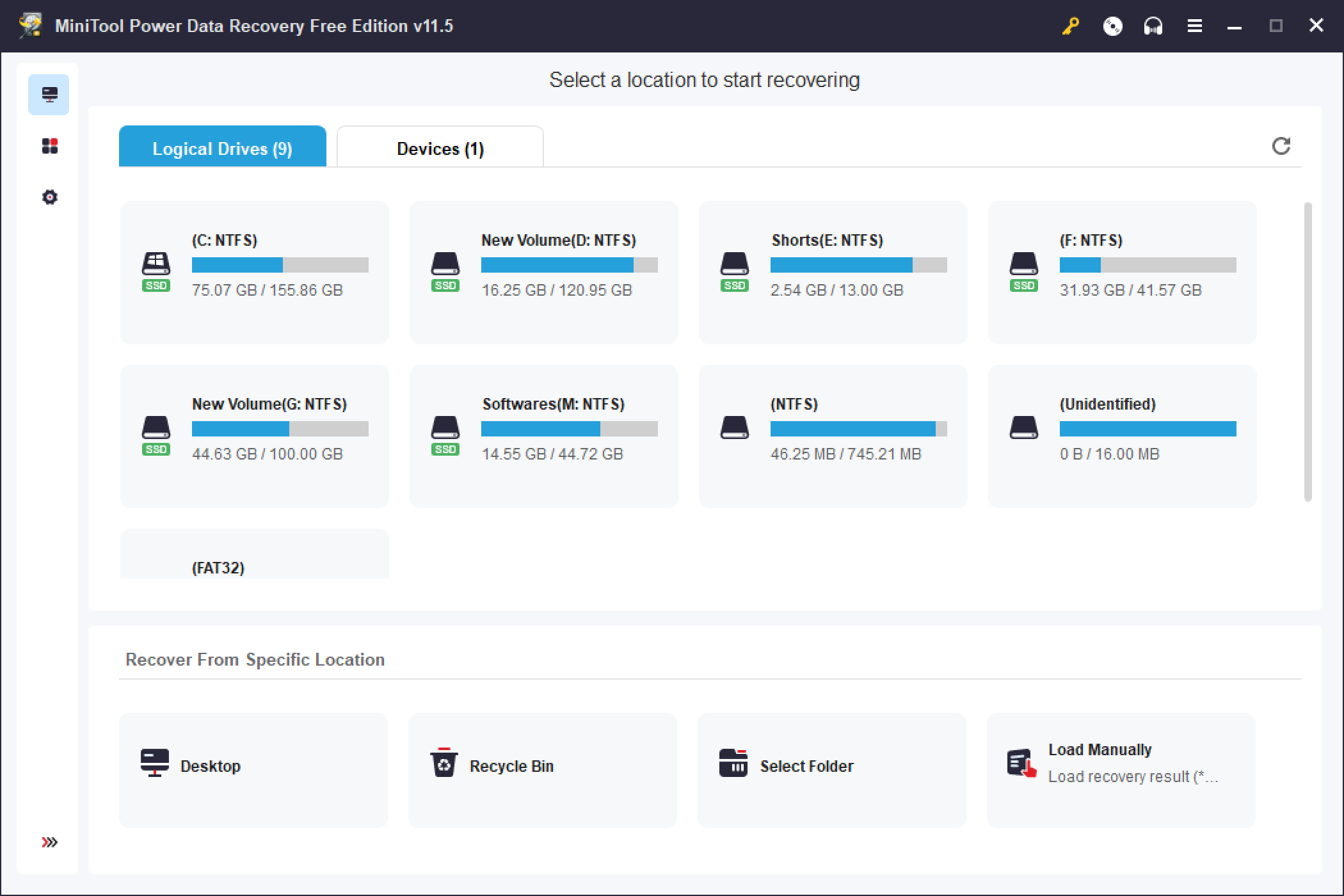Click the MiniTool app logo in title bar
1344x896 pixels.
(30, 26)
